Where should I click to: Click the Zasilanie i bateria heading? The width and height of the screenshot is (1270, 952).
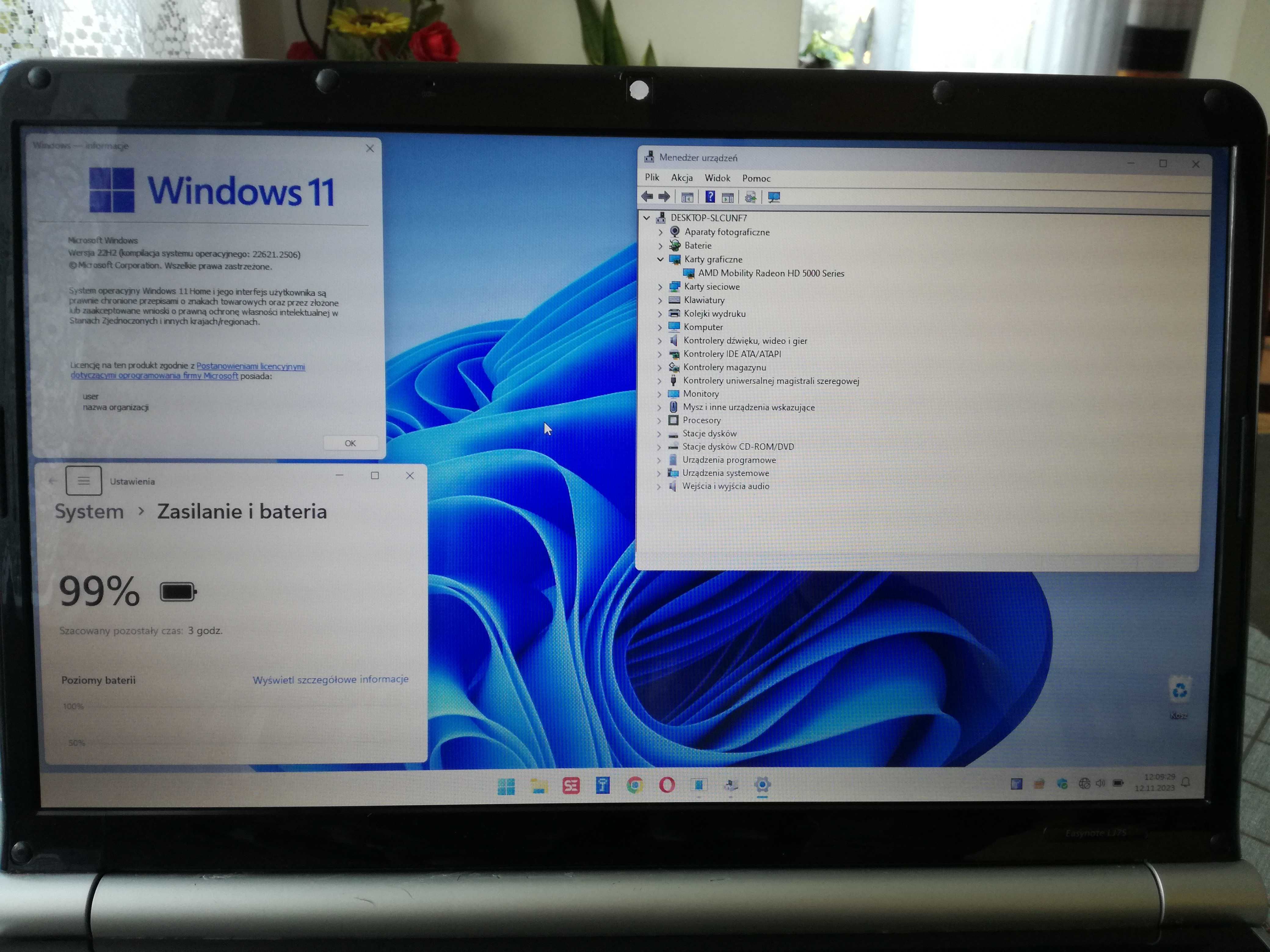click(x=242, y=511)
